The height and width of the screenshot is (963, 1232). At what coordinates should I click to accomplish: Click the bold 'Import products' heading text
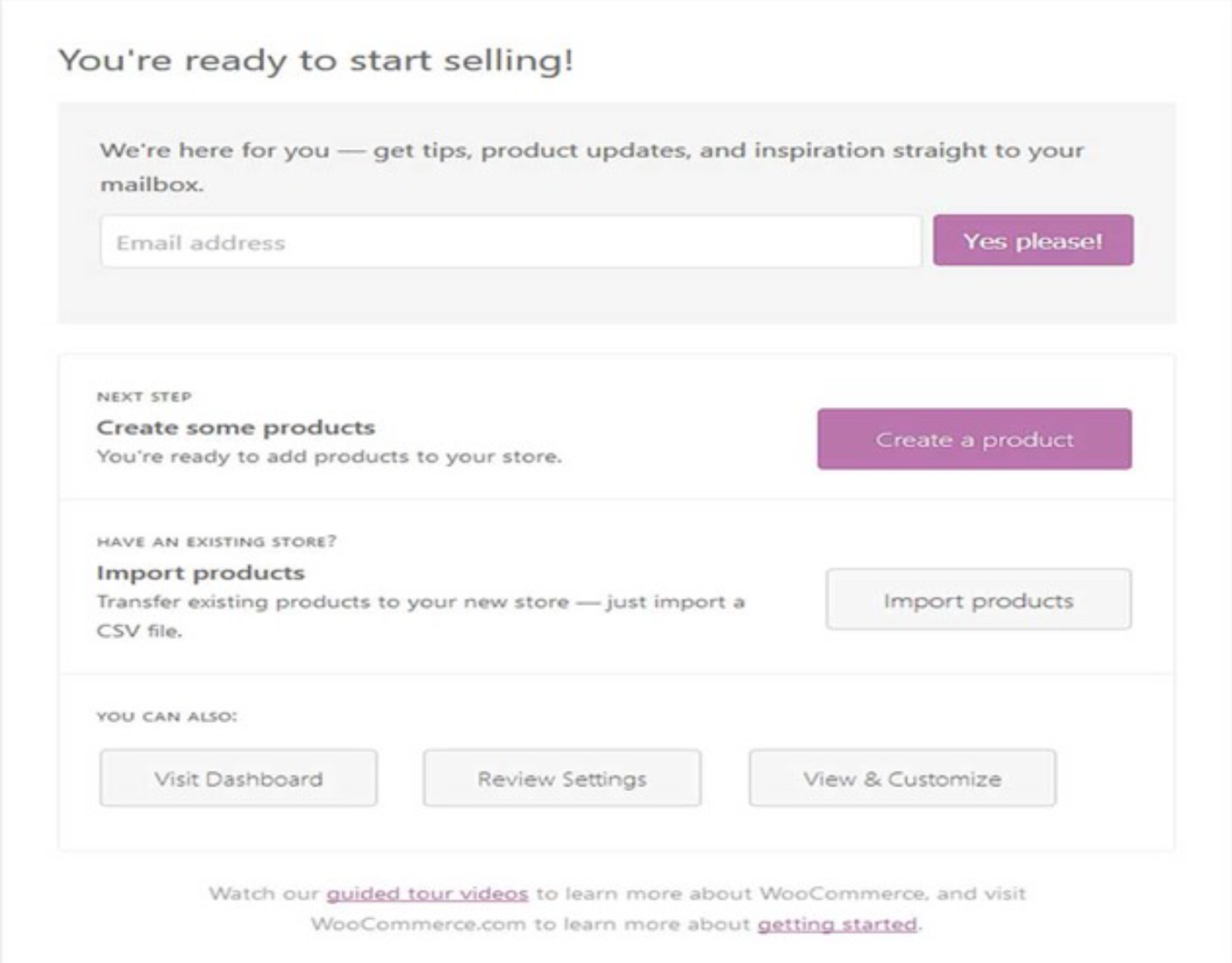click(x=200, y=573)
